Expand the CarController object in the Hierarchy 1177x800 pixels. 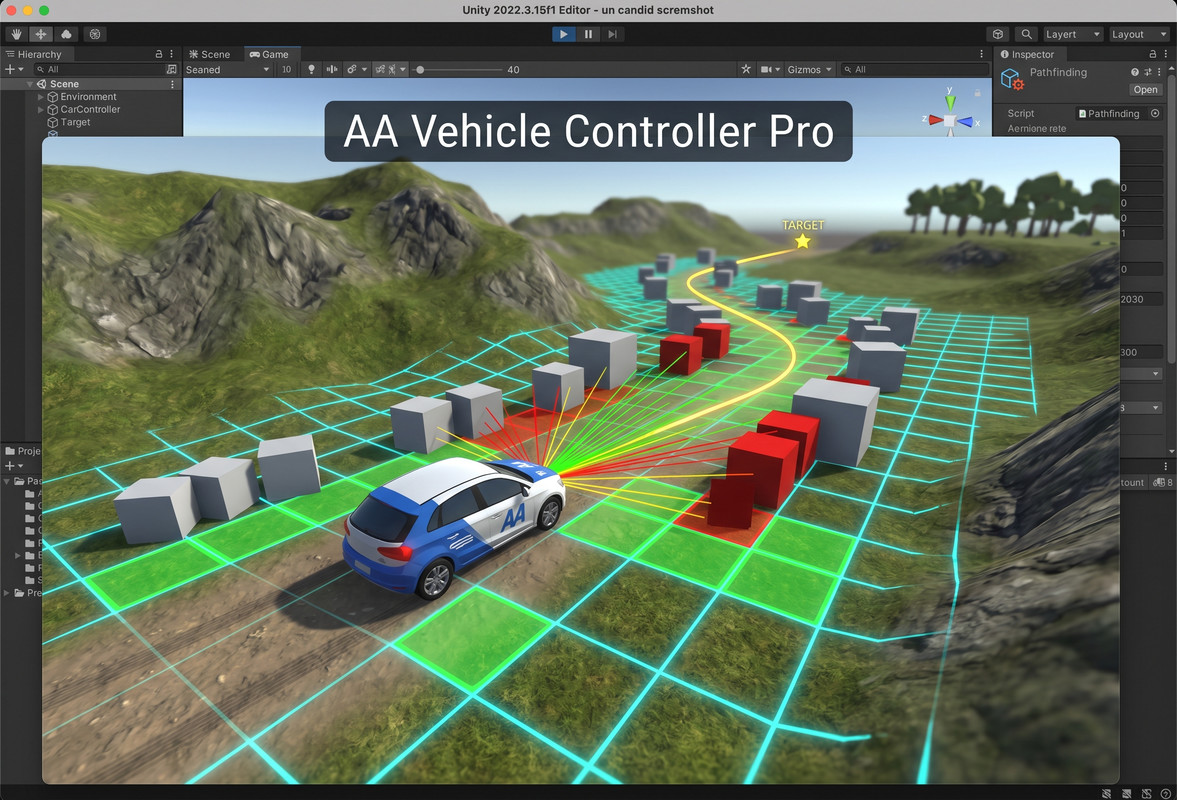(x=41, y=110)
